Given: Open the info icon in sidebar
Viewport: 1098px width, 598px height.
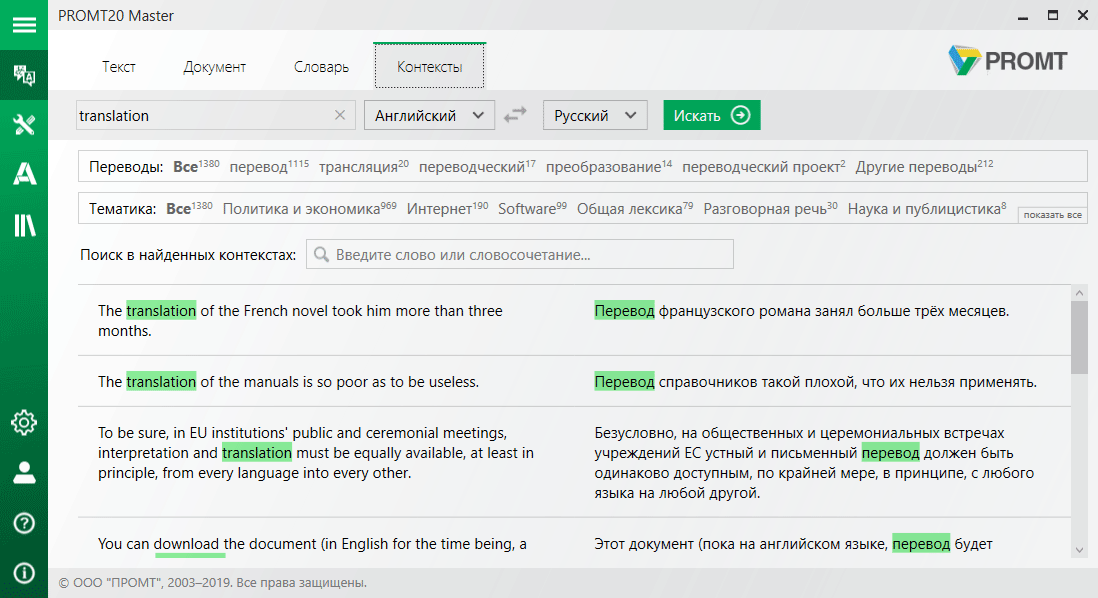Looking at the screenshot, I should 24,573.
